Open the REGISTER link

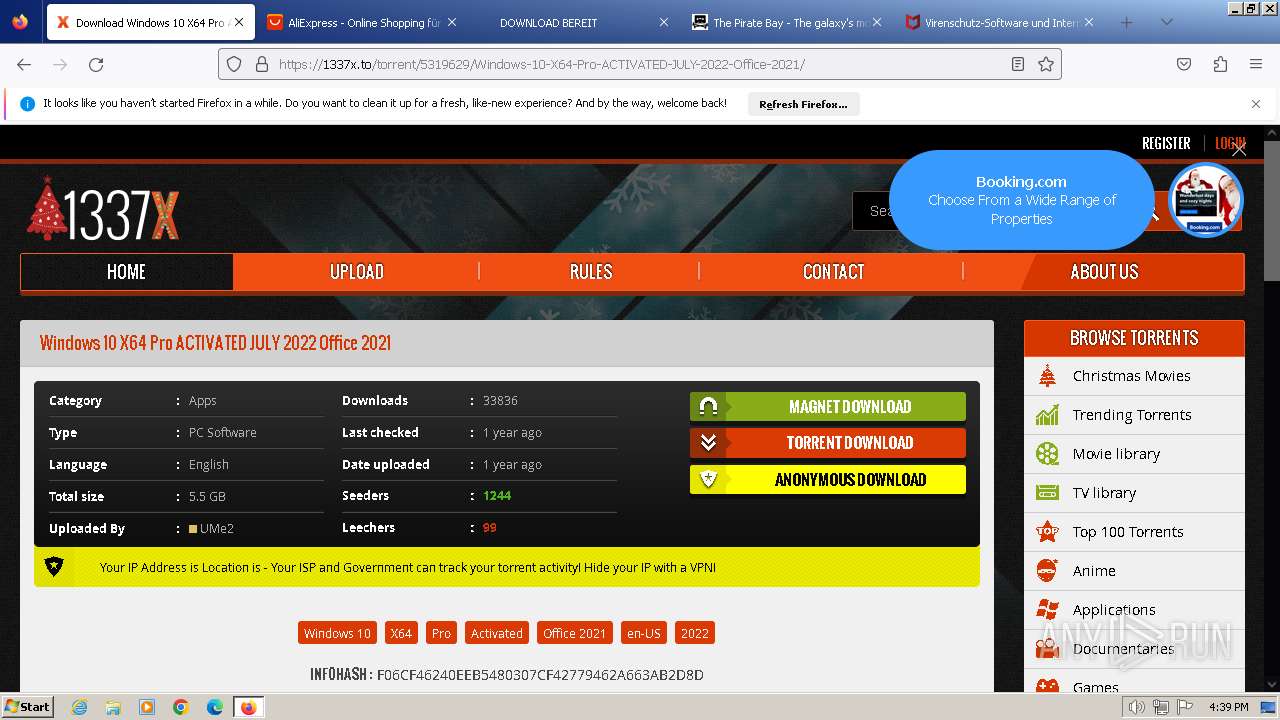click(x=1166, y=143)
